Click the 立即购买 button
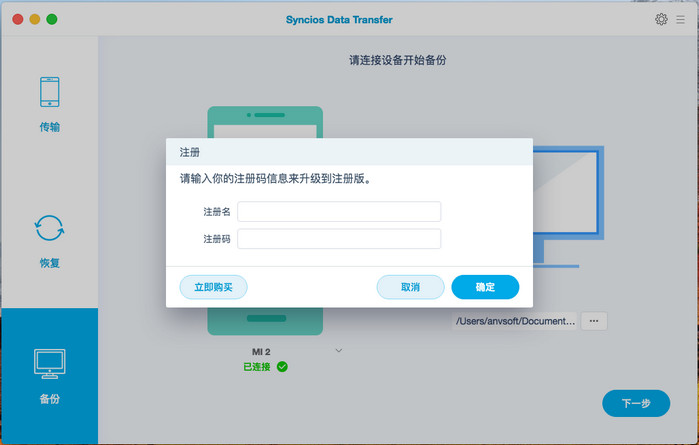The image size is (699, 445). (x=214, y=287)
